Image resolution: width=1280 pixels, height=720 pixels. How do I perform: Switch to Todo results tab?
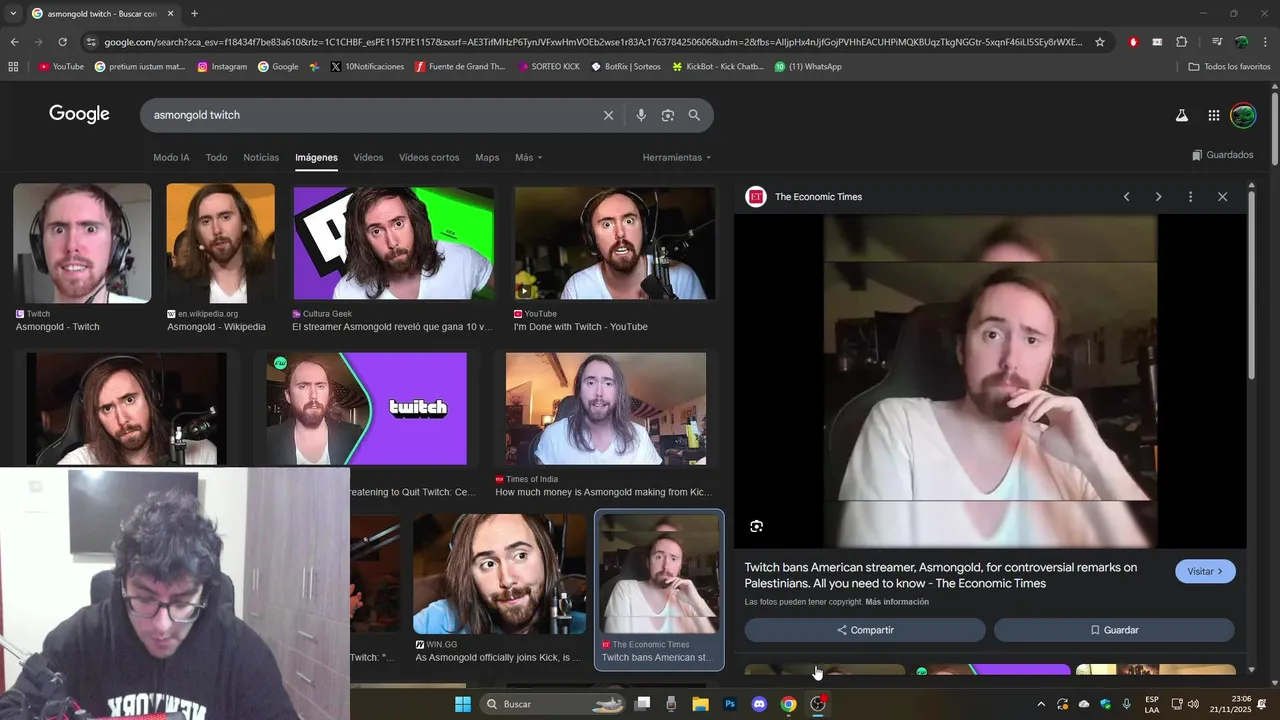pos(216,158)
